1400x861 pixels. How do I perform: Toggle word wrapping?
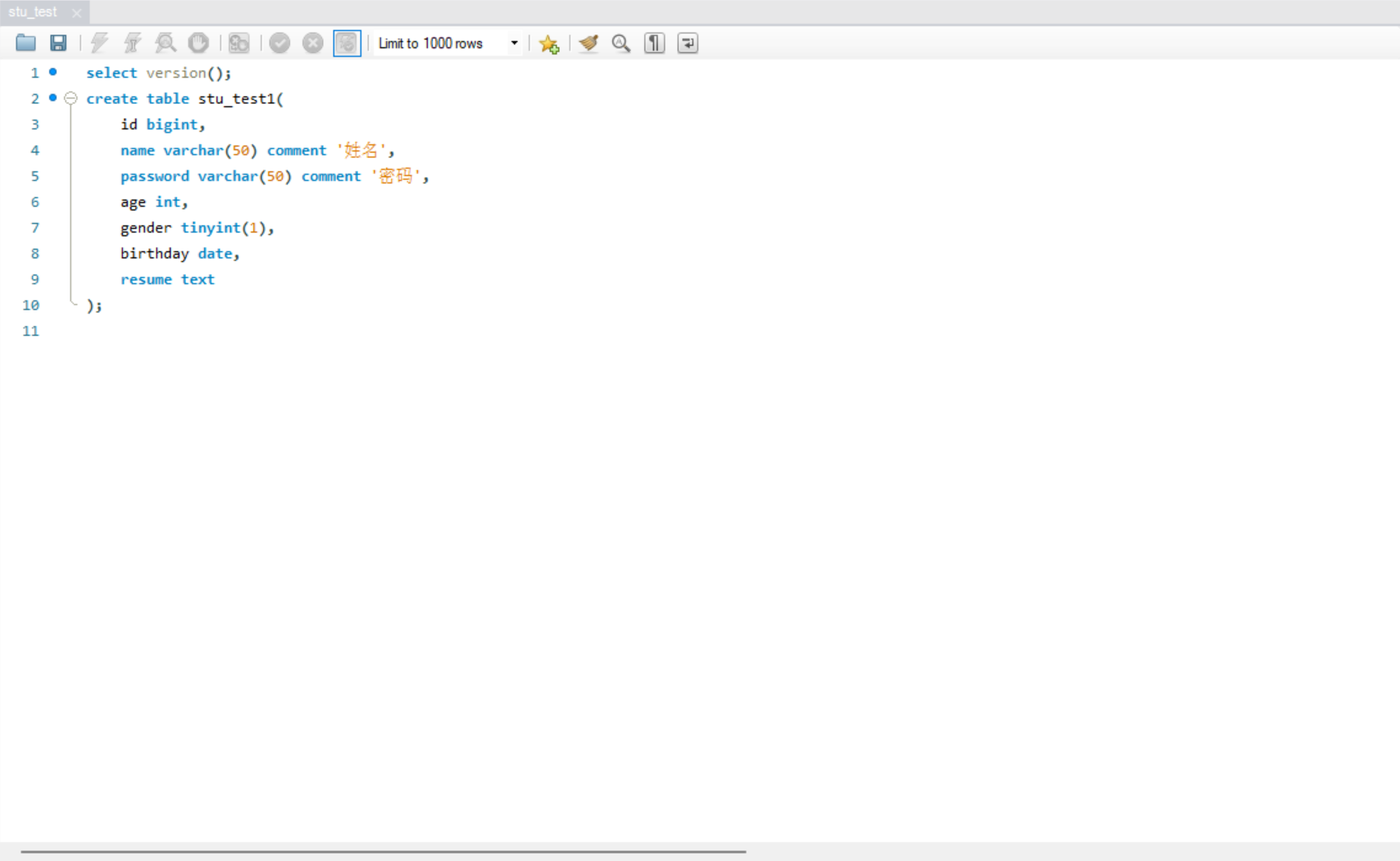pyautogui.click(x=688, y=43)
